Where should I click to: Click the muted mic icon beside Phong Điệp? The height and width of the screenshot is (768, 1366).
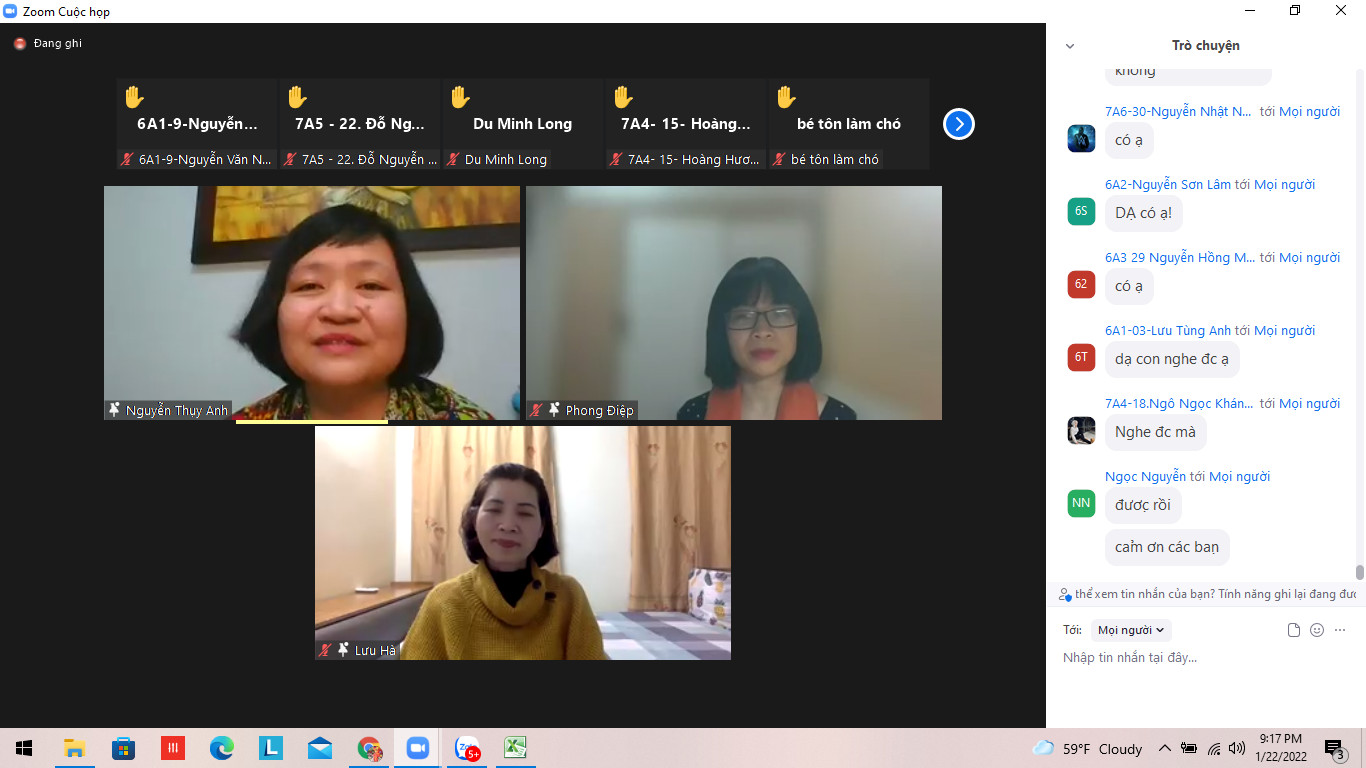(537, 410)
